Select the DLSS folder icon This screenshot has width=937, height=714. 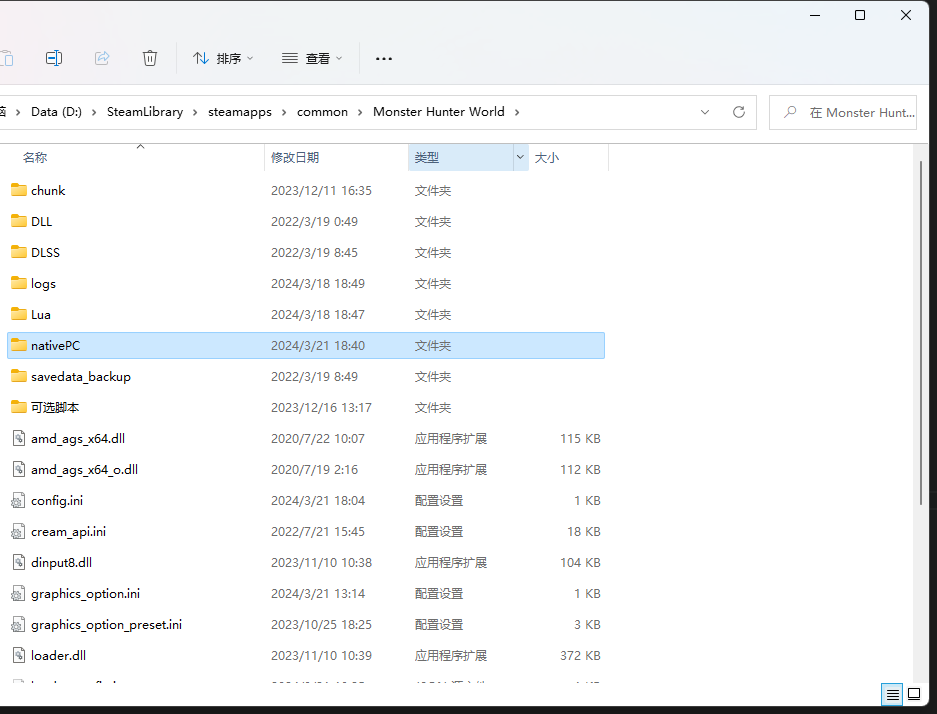tap(19, 252)
